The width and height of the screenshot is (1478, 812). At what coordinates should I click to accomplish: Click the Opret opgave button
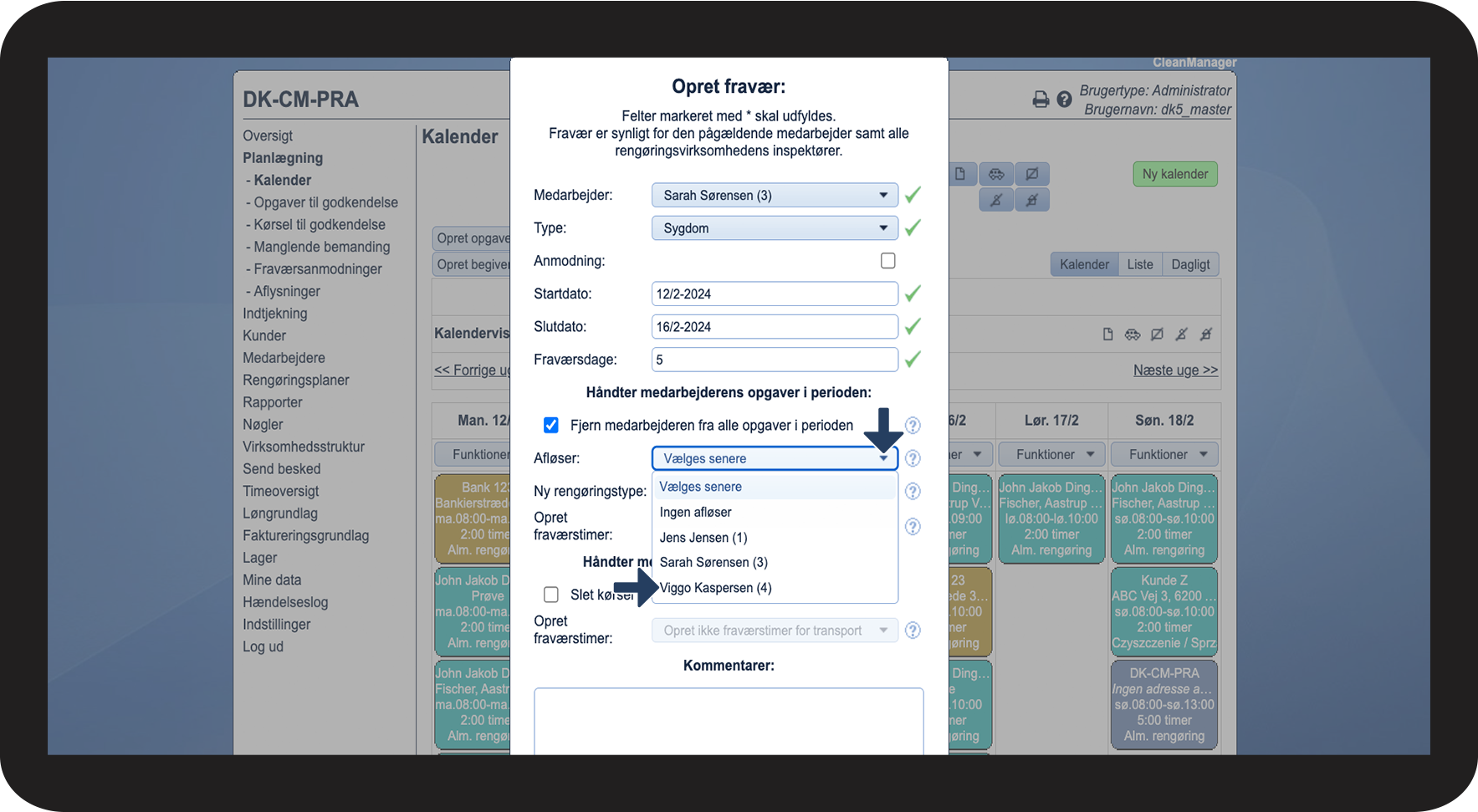pyautogui.click(x=473, y=238)
